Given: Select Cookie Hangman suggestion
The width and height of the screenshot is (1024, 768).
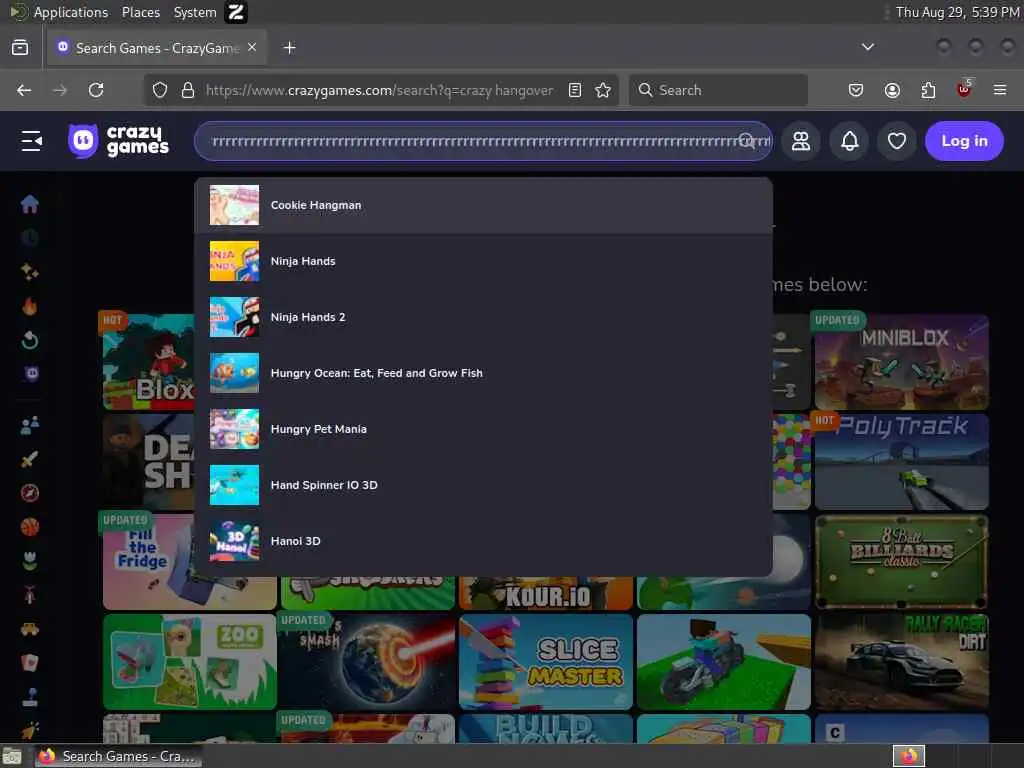Looking at the screenshot, I should click(483, 205).
